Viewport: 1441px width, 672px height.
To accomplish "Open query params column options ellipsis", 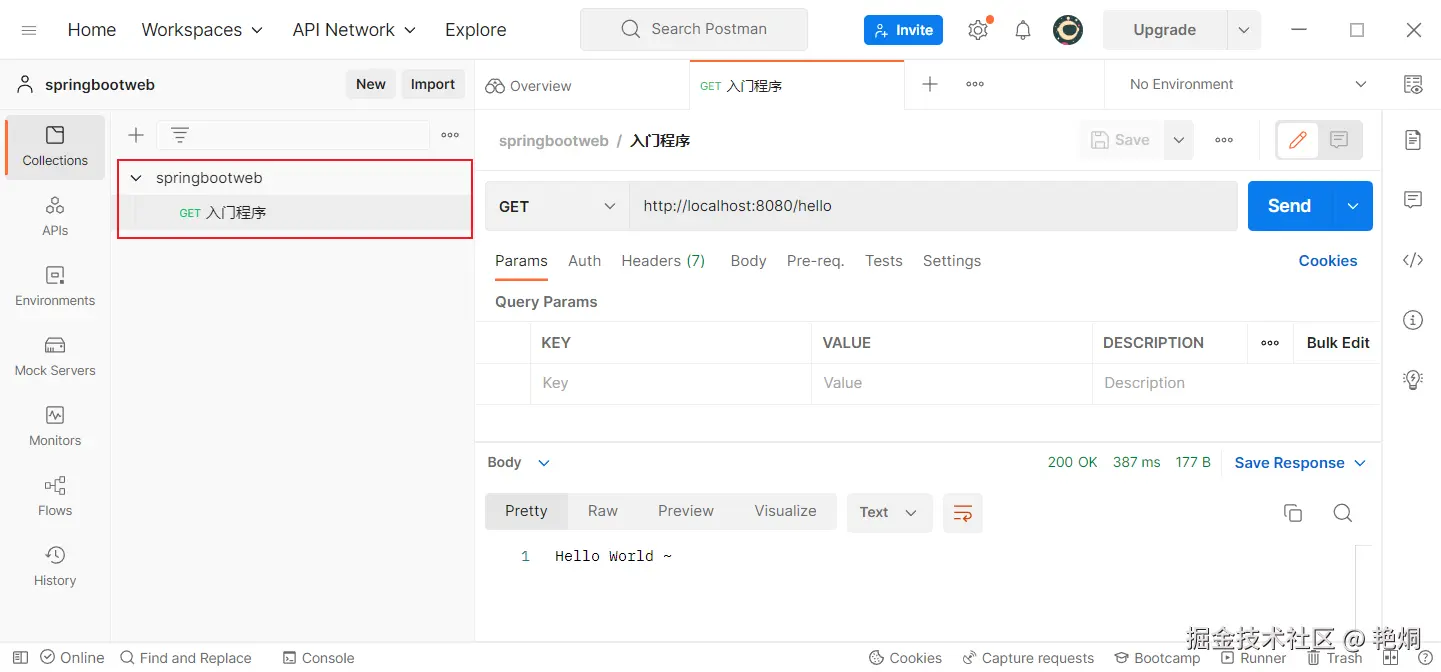I will pyautogui.click(x=1270, y=342).
